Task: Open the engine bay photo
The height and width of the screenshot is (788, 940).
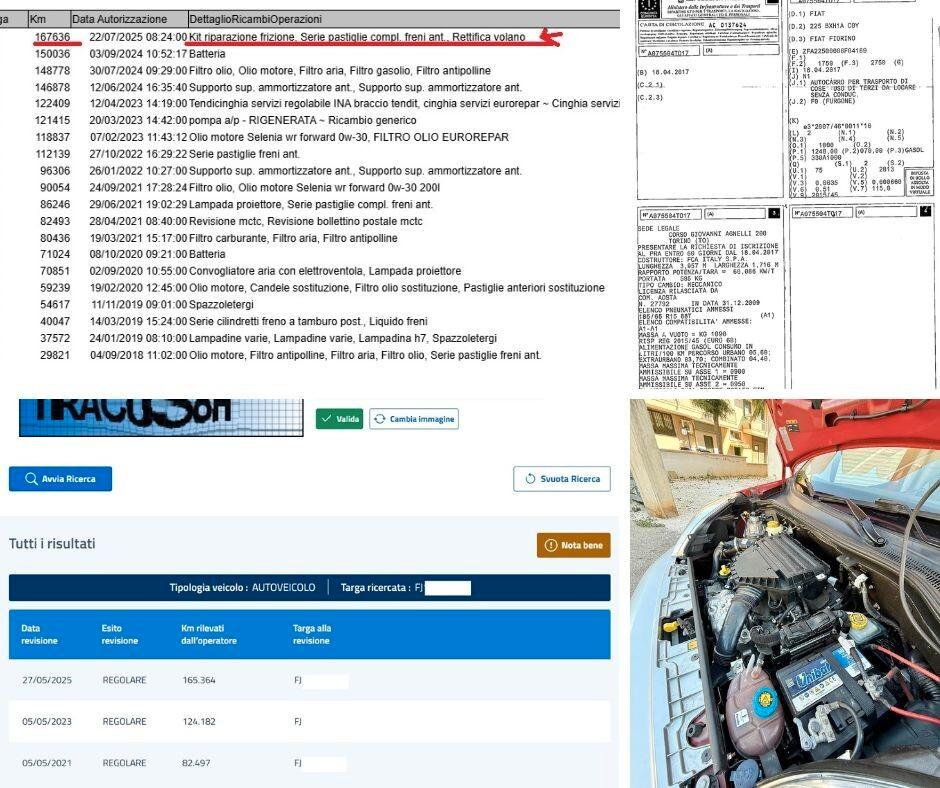Action: point(785,593)
